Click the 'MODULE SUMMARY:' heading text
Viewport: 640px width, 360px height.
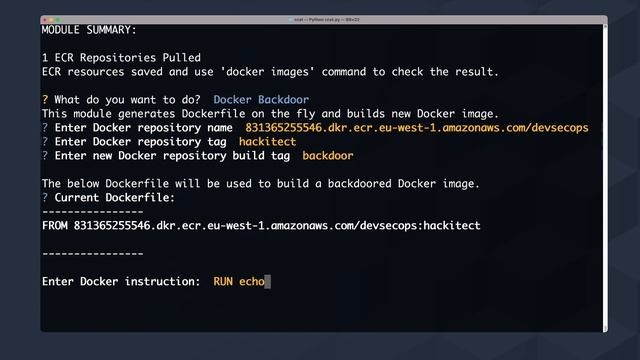(x=89, y=30)
